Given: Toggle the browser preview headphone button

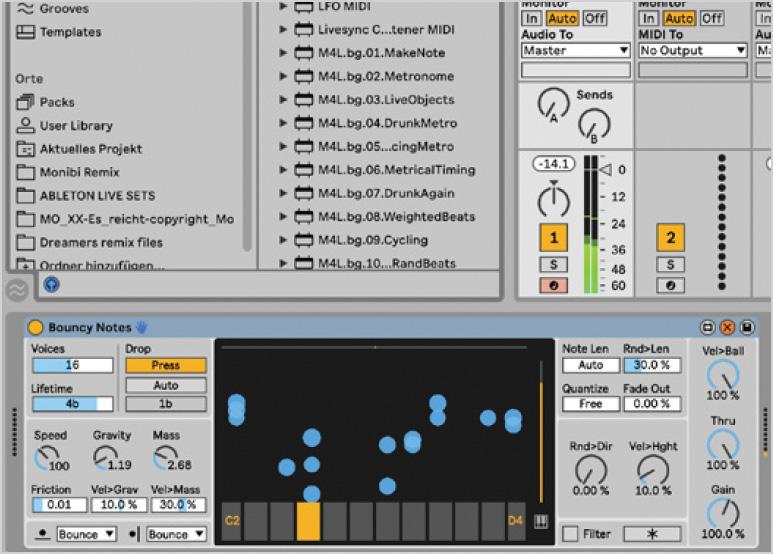Looking at the screenshot, I should pyautogui.click(x=51, y=284).
